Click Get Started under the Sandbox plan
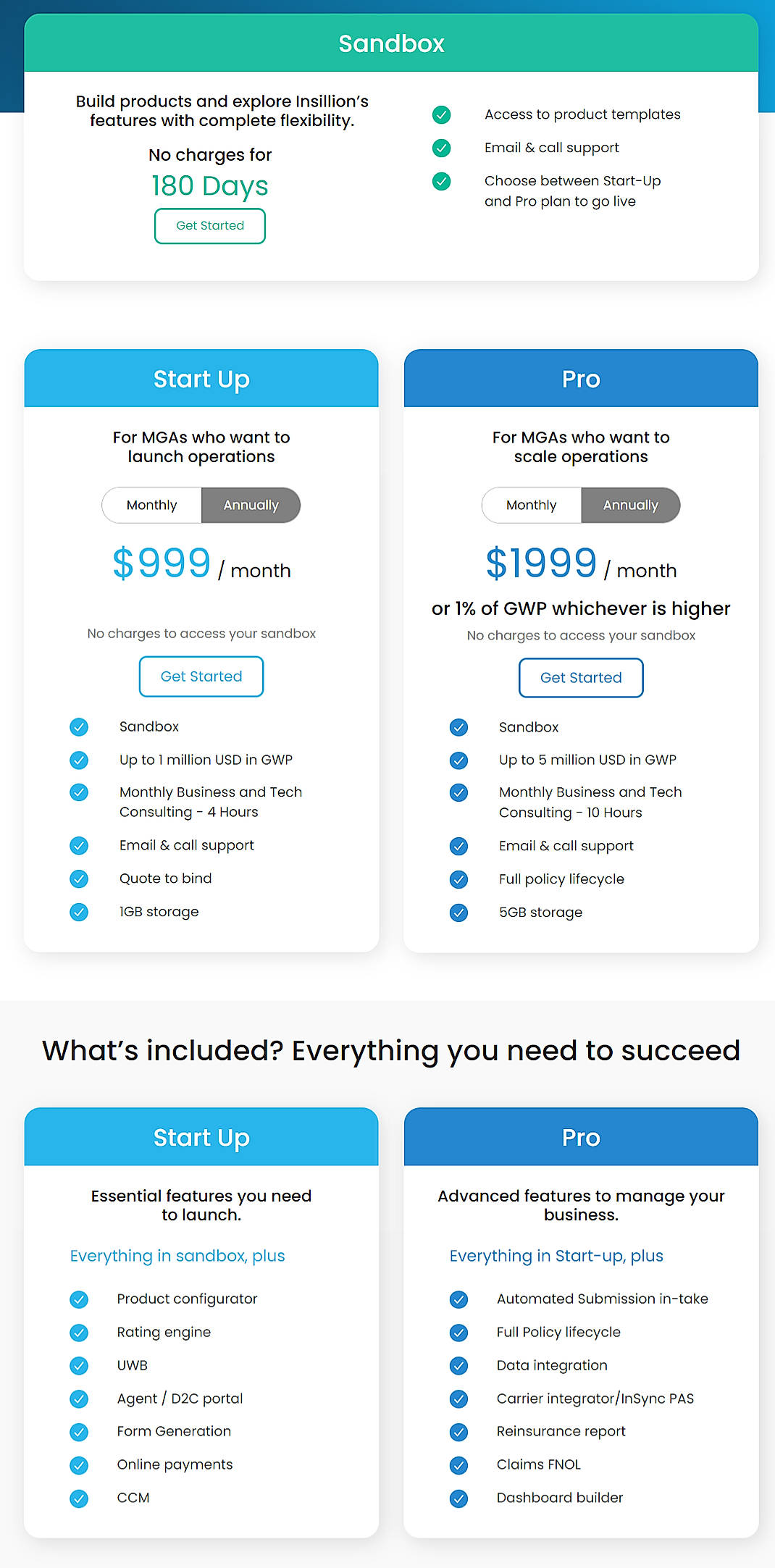775x1568 pixels. point(209,225)
